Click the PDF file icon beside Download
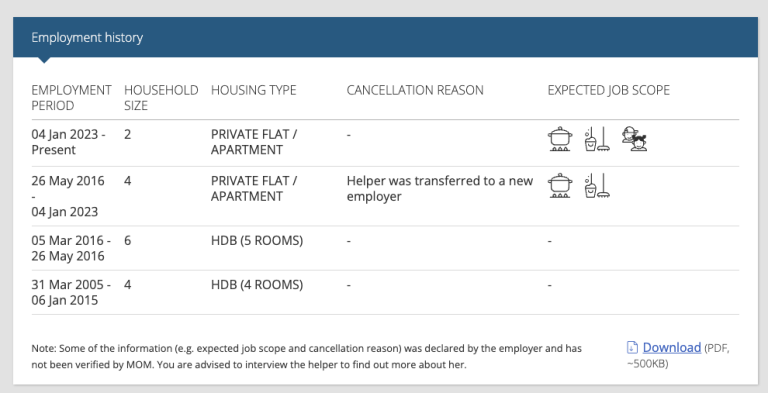 [632, 347]
